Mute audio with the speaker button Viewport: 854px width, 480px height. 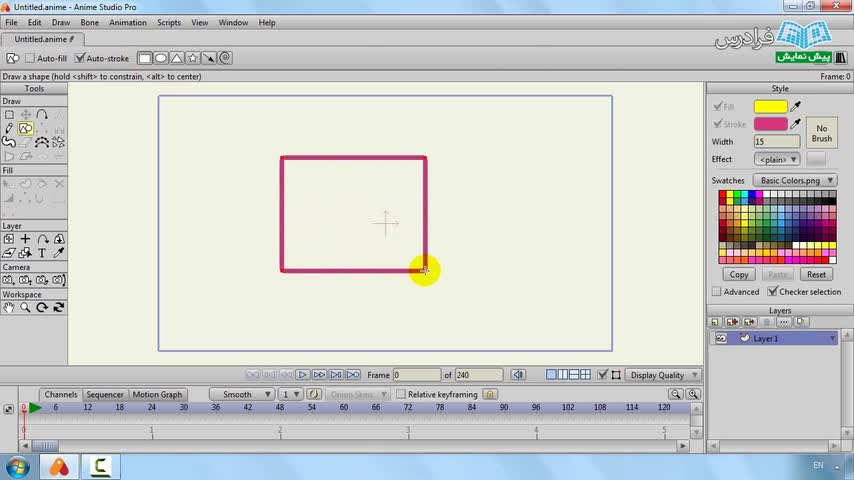(518, 375)
